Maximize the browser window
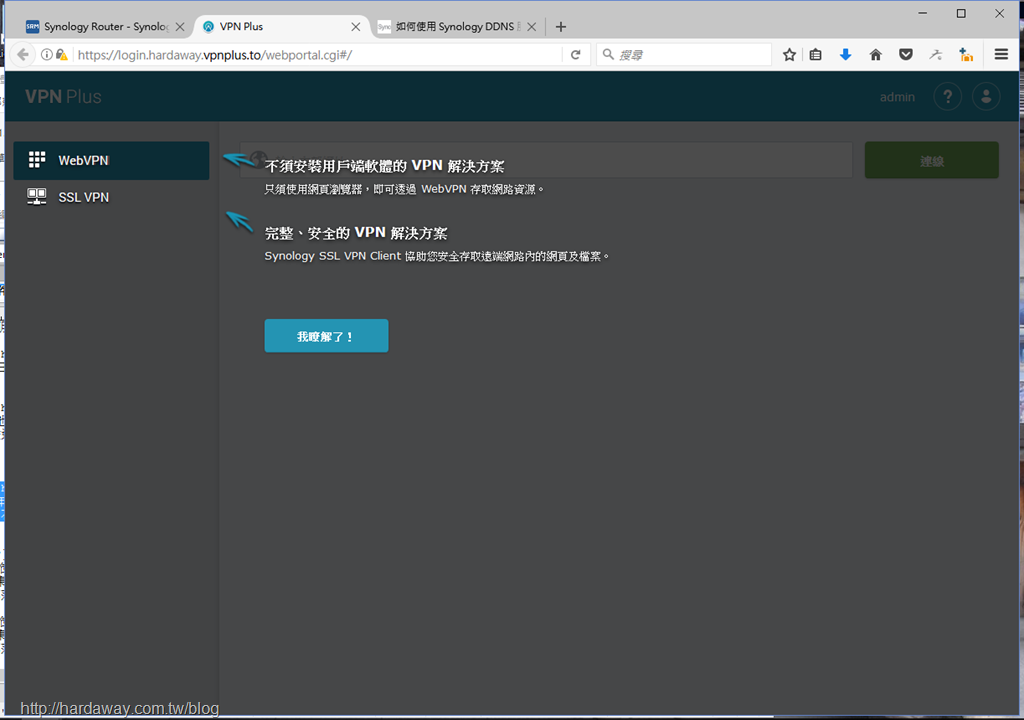1024x720 pixels. click(x=961, y=13)
